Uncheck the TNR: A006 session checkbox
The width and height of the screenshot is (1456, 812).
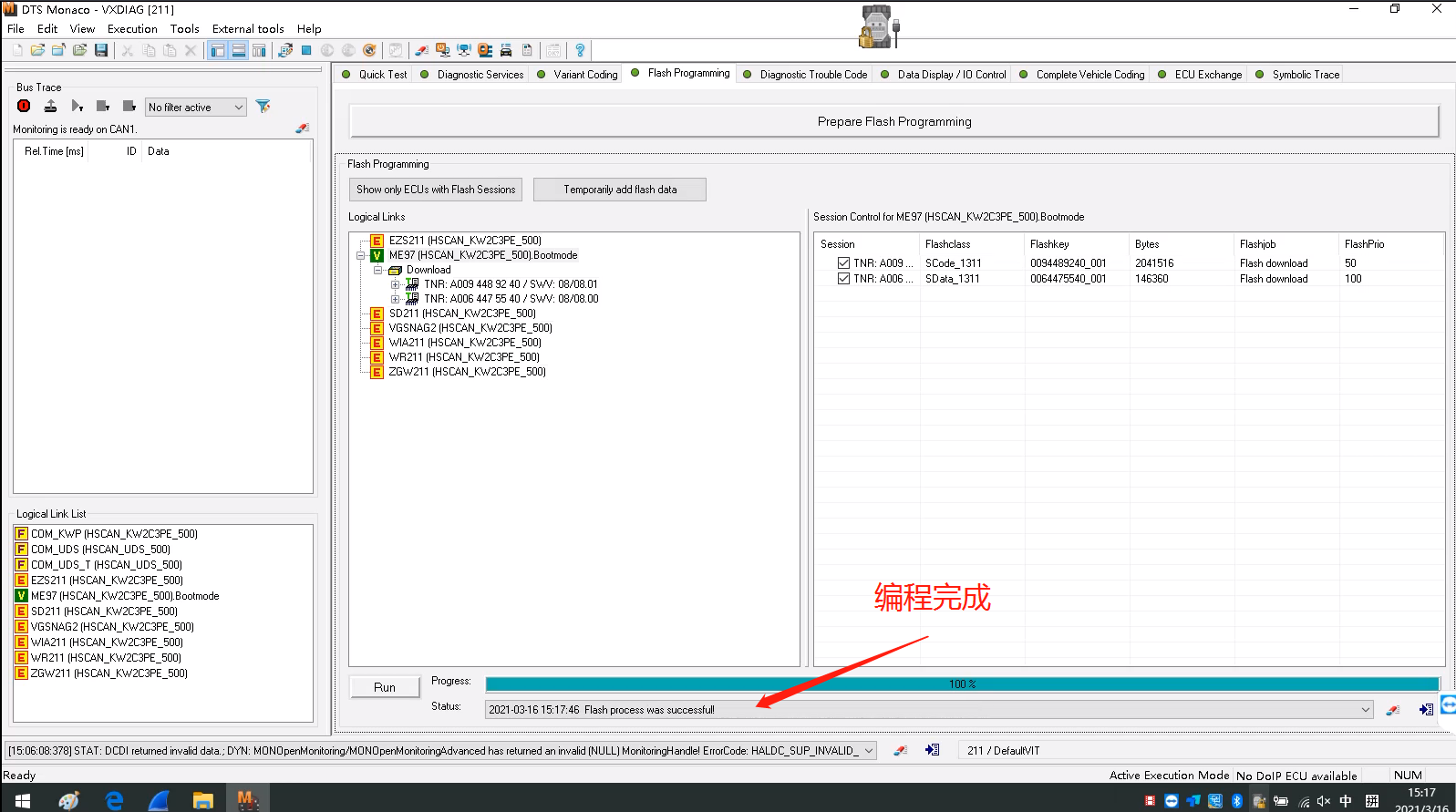(x=843, y=279)
